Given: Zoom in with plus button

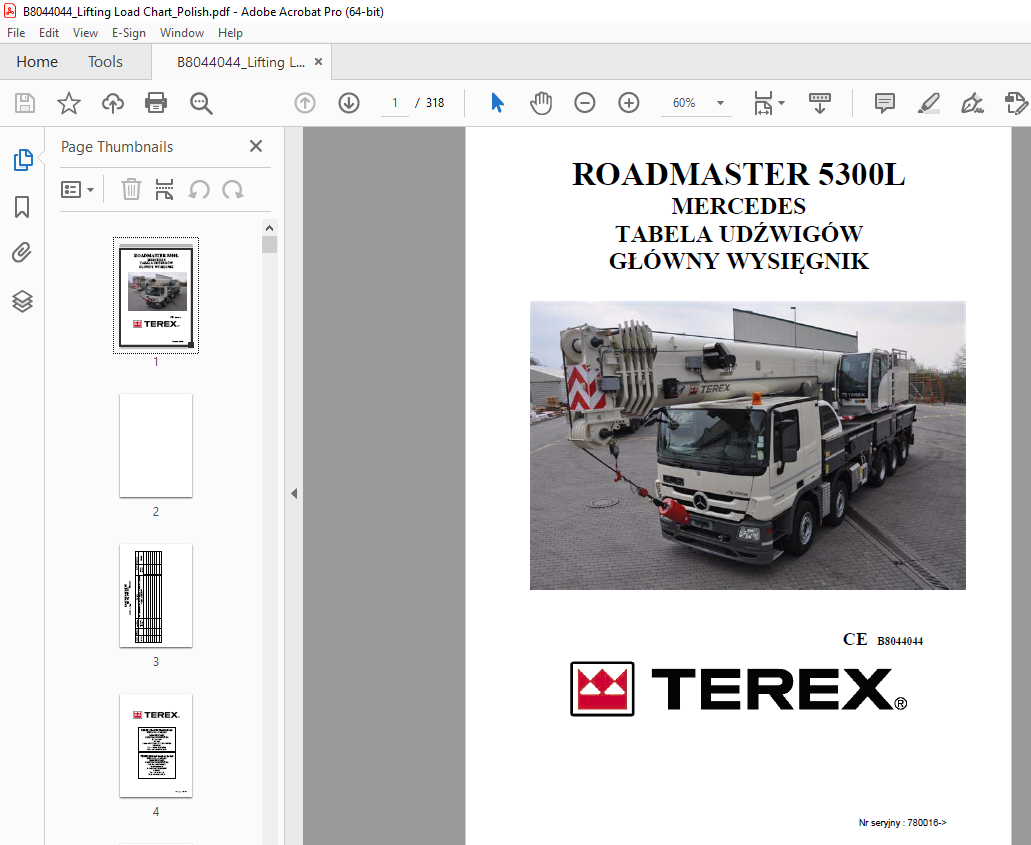Looking at the screenshot, I should [629, 103].
